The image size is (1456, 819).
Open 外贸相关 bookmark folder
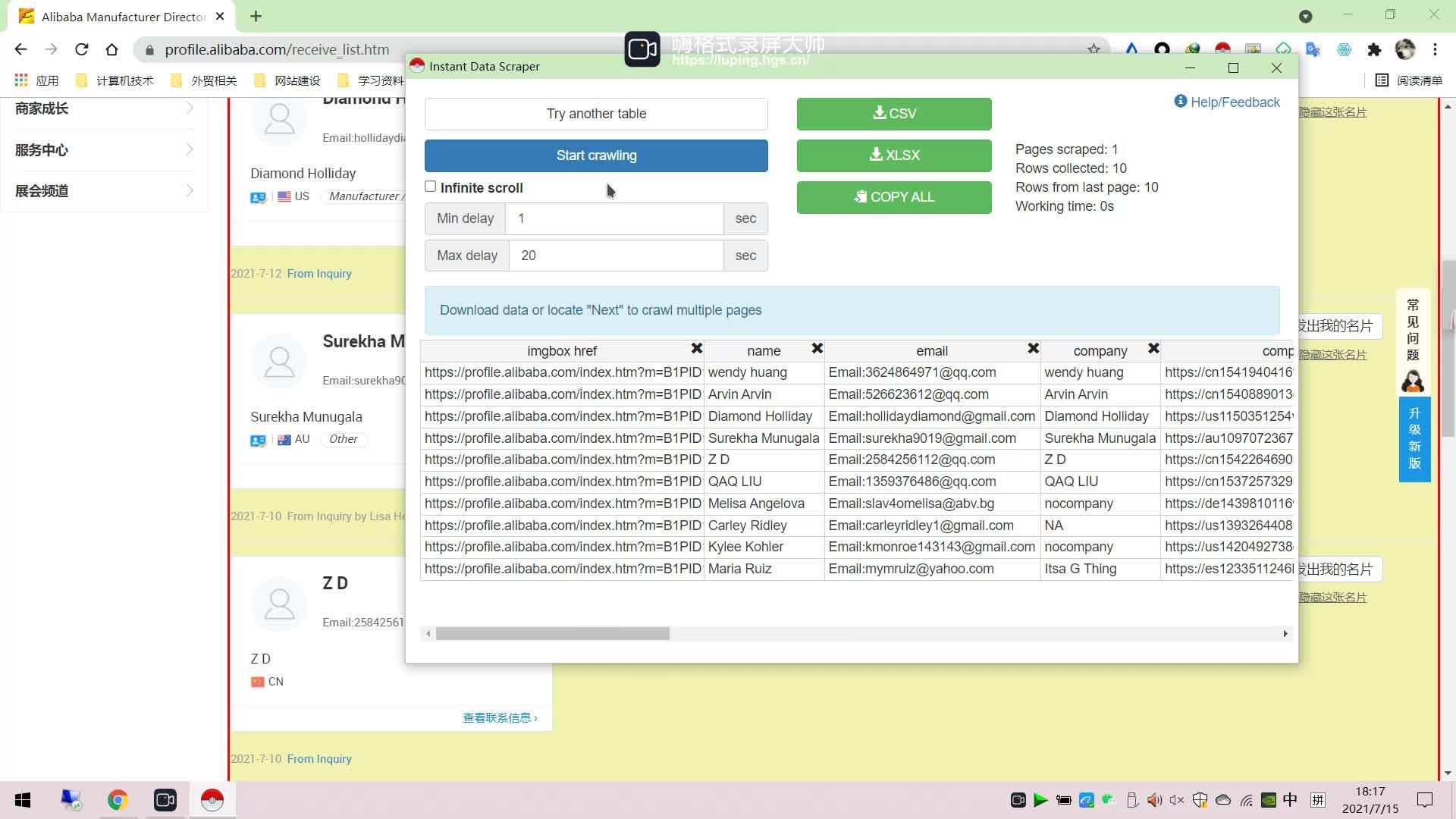(x=204, y=80)
